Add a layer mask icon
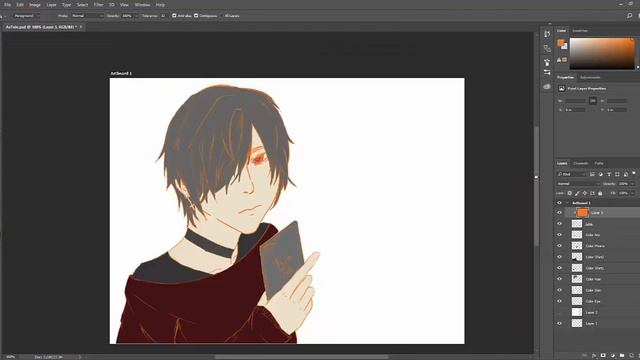 603,356
